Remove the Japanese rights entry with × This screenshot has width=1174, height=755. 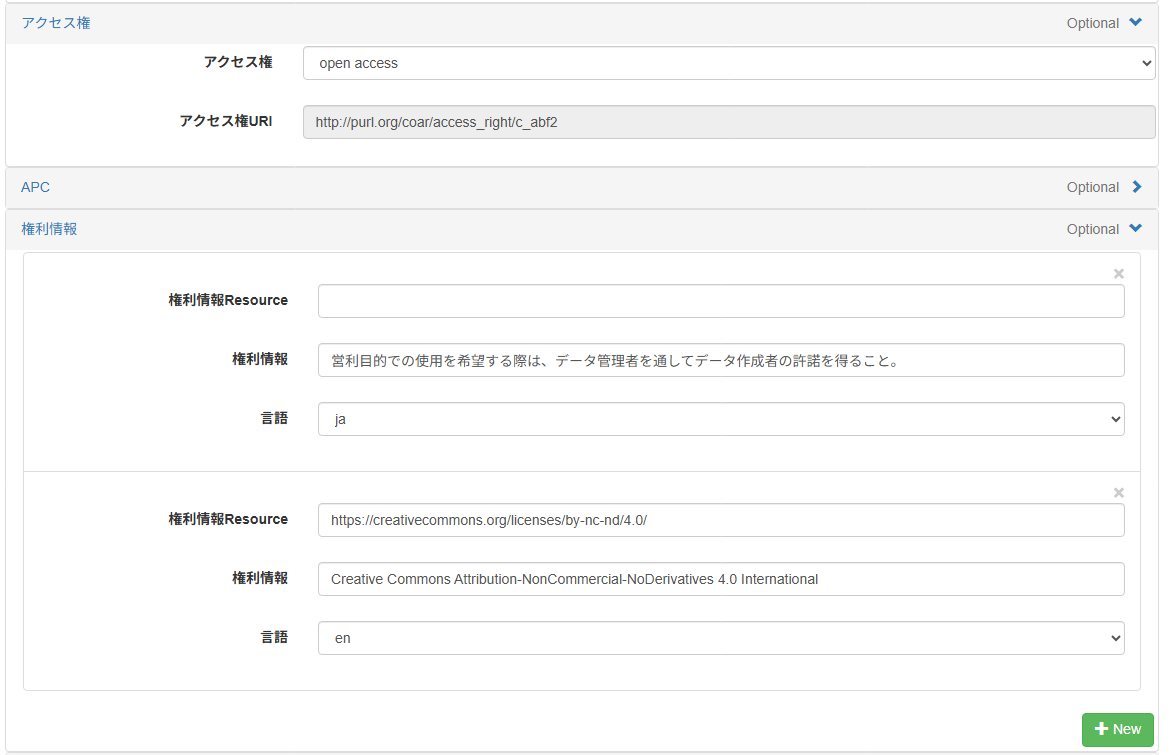[x=1118, y=274]
